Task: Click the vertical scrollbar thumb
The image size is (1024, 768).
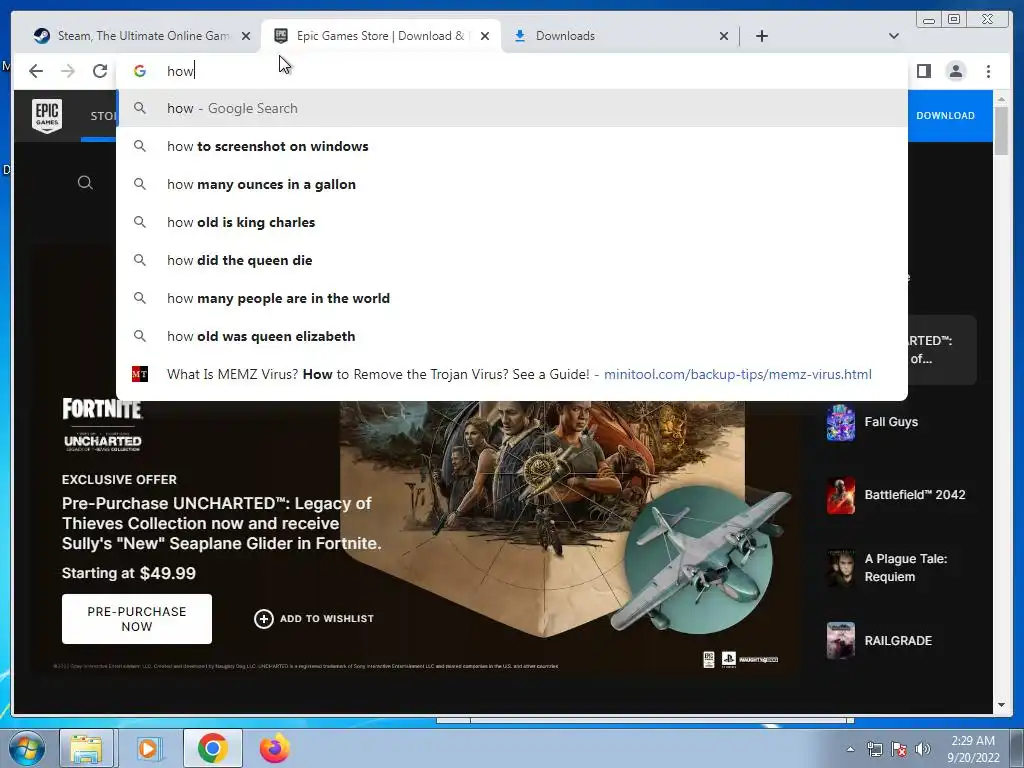Action: [x=1001, y=131]
